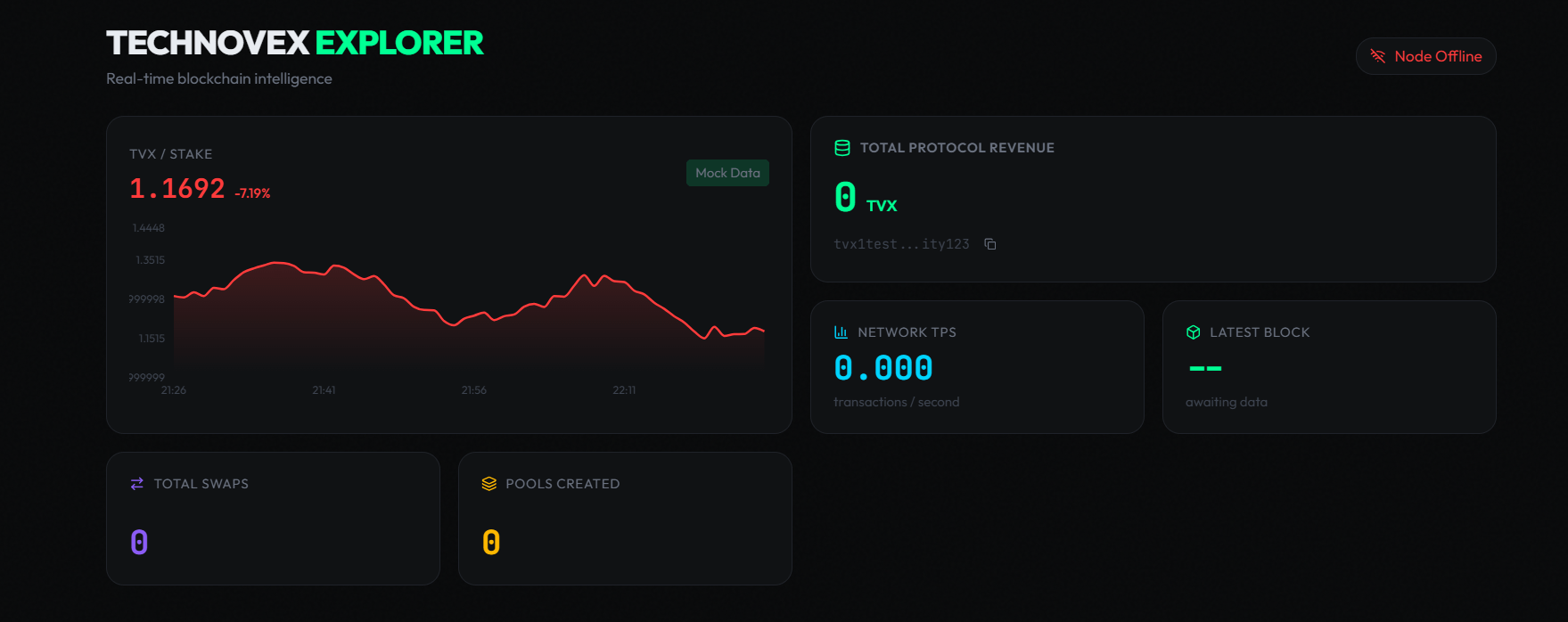
Task: Click the Network TPS bar chart icon
Action: click(x=841, y=332)
